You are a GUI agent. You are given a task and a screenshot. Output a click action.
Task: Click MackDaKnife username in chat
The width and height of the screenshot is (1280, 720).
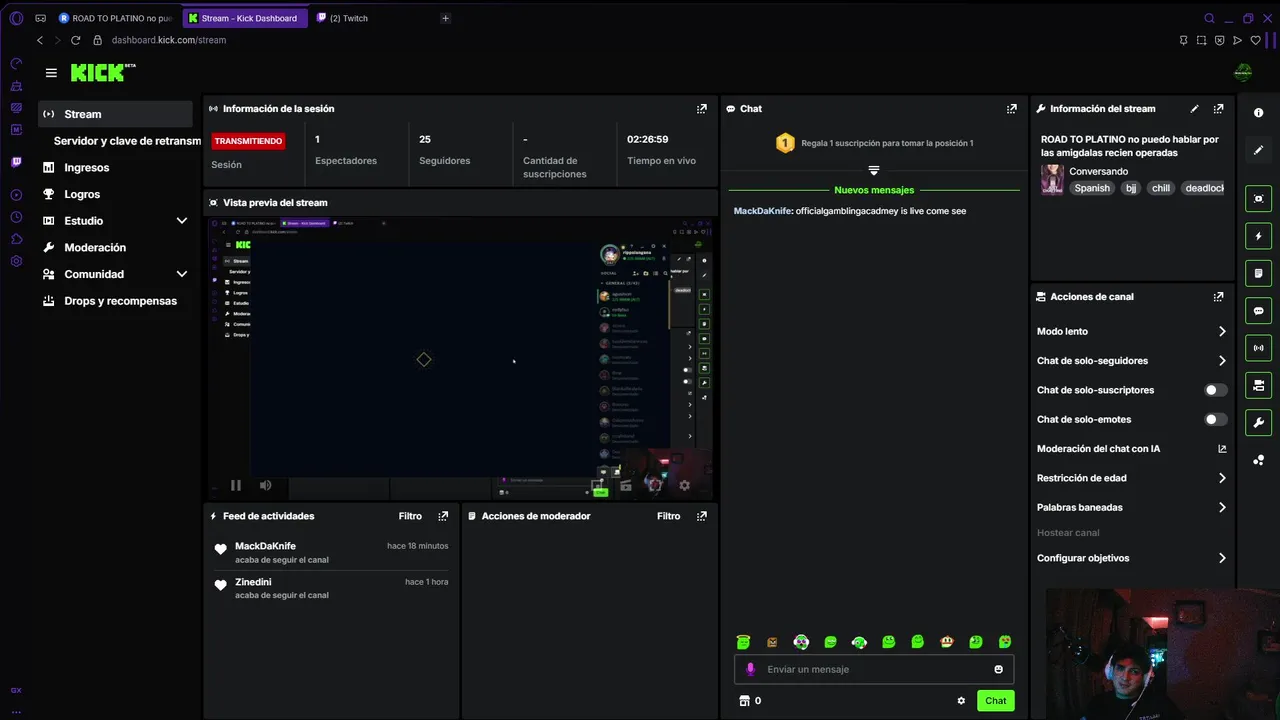[763, 211]
